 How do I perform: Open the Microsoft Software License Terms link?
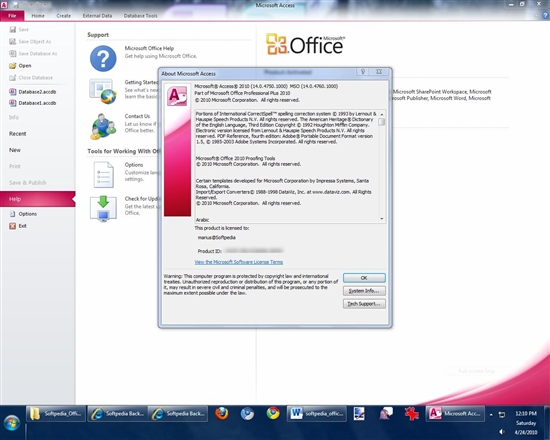coord(239,262)
